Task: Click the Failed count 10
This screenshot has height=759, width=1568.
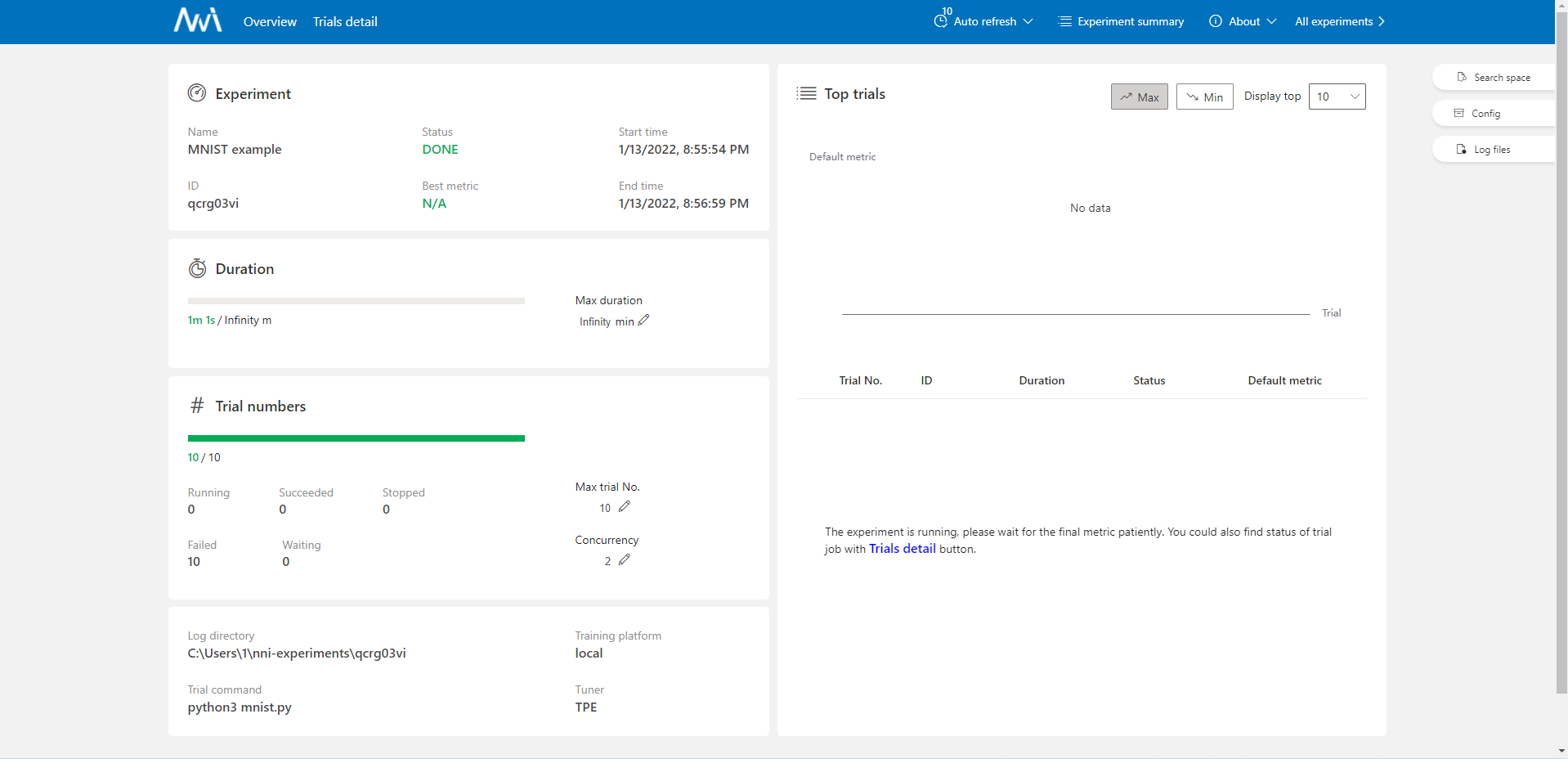Action: [194, 562]
